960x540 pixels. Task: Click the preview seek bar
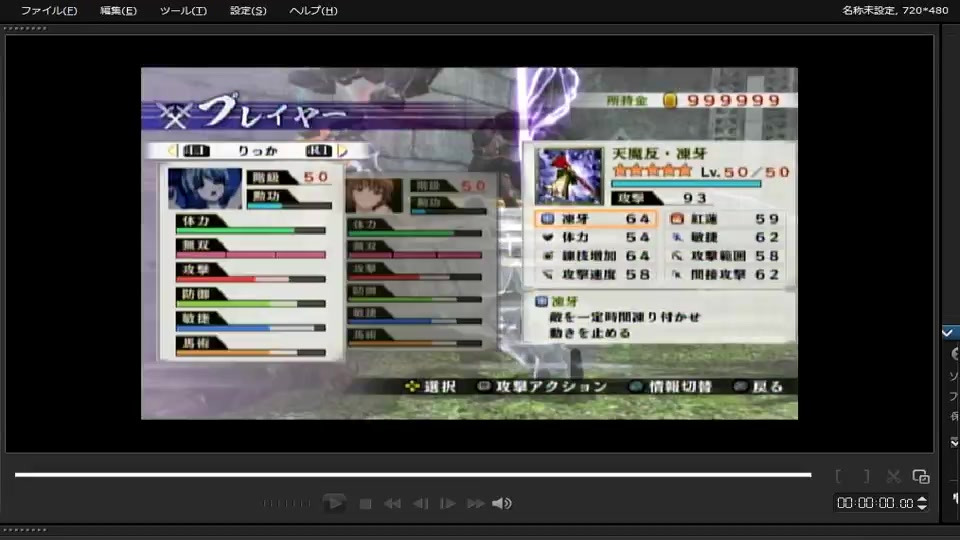[413, 474]
